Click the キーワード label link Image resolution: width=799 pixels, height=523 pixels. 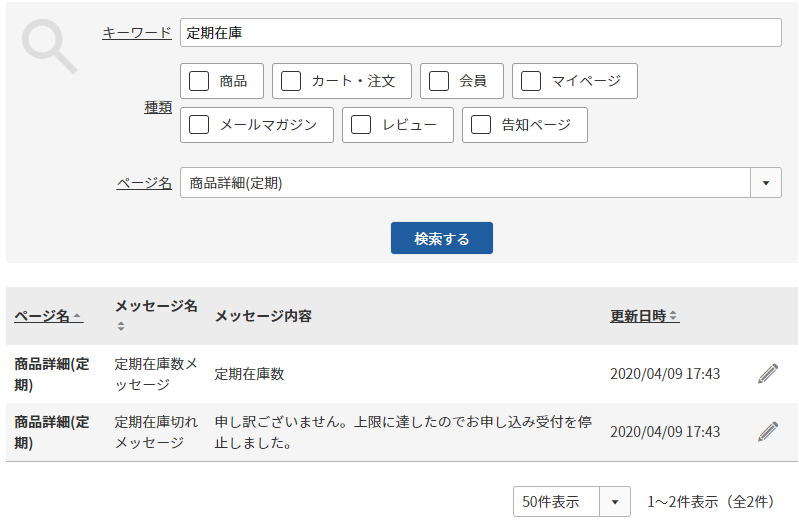(137, 33)
